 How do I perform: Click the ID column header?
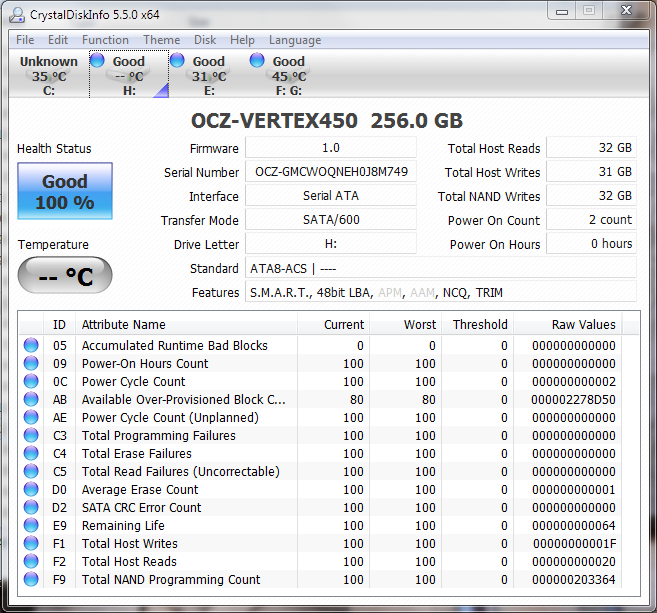pos(59,324)
